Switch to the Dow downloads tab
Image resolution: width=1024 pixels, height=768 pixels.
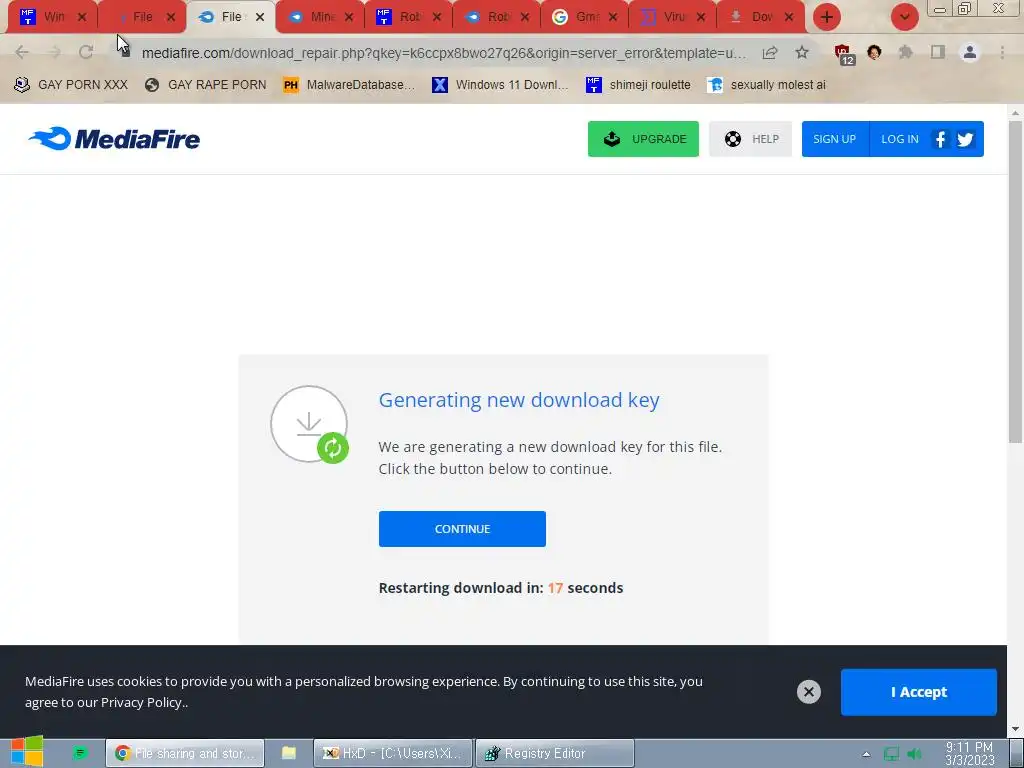[761, 17]
